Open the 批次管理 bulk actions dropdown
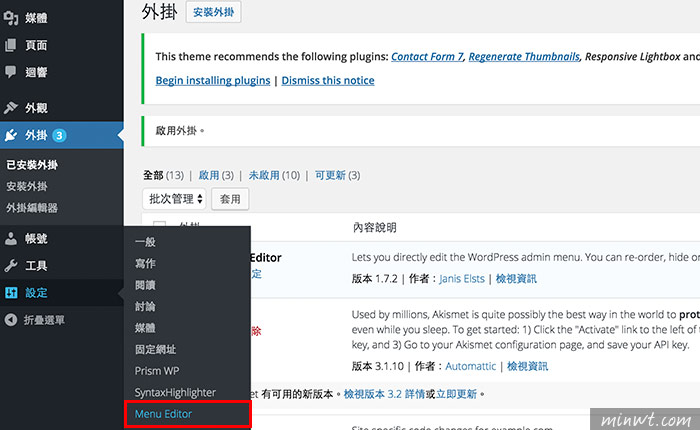The image size is (700, 430). click(x=174, y=199)
